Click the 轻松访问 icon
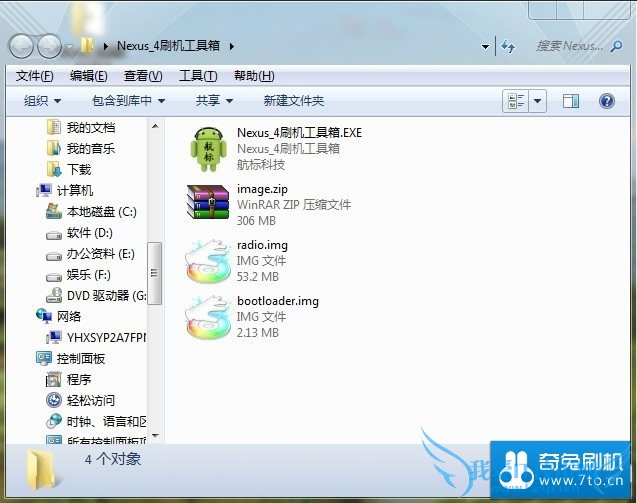Image resolution: width=637 pixels, height=503 pixels. click(x=54, y=400)
